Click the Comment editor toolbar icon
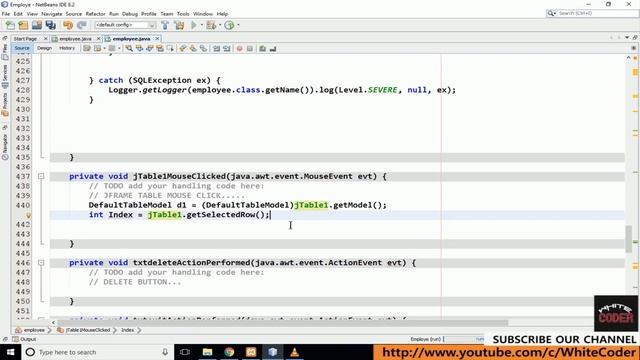 pos(262,49)
